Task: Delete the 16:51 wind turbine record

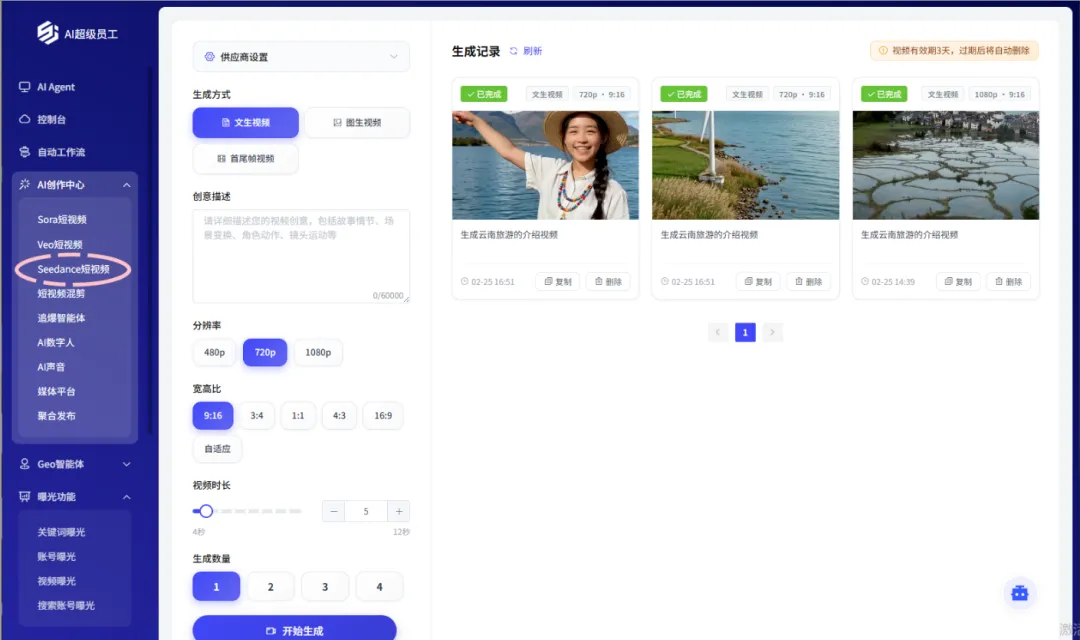Action: pyautogui.click(x=809, y=282)
